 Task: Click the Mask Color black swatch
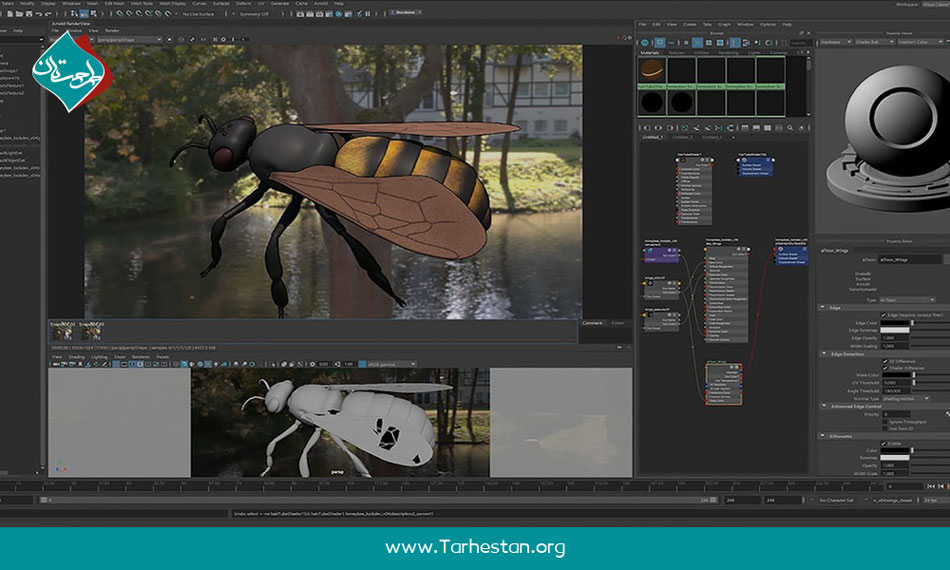(x=897, y=375)
